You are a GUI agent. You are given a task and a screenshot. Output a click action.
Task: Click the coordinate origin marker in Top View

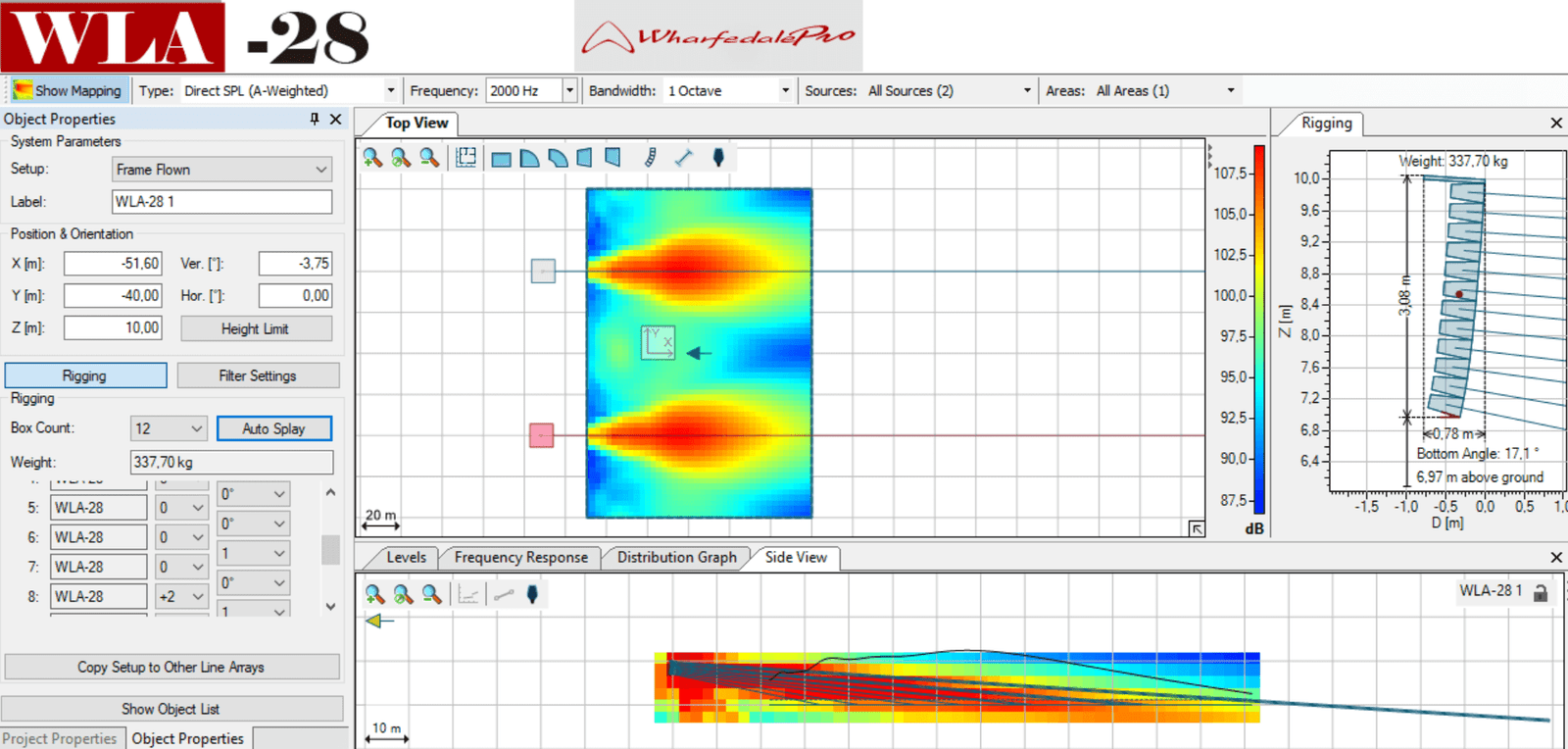658,342
